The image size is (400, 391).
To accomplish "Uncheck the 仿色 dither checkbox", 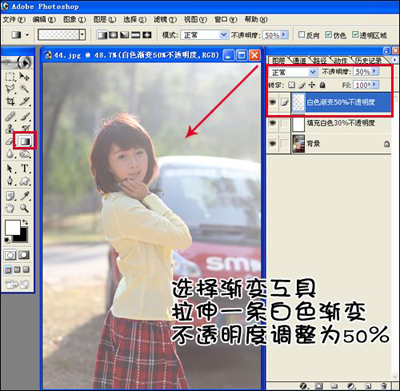I will [x=328, y=35].
